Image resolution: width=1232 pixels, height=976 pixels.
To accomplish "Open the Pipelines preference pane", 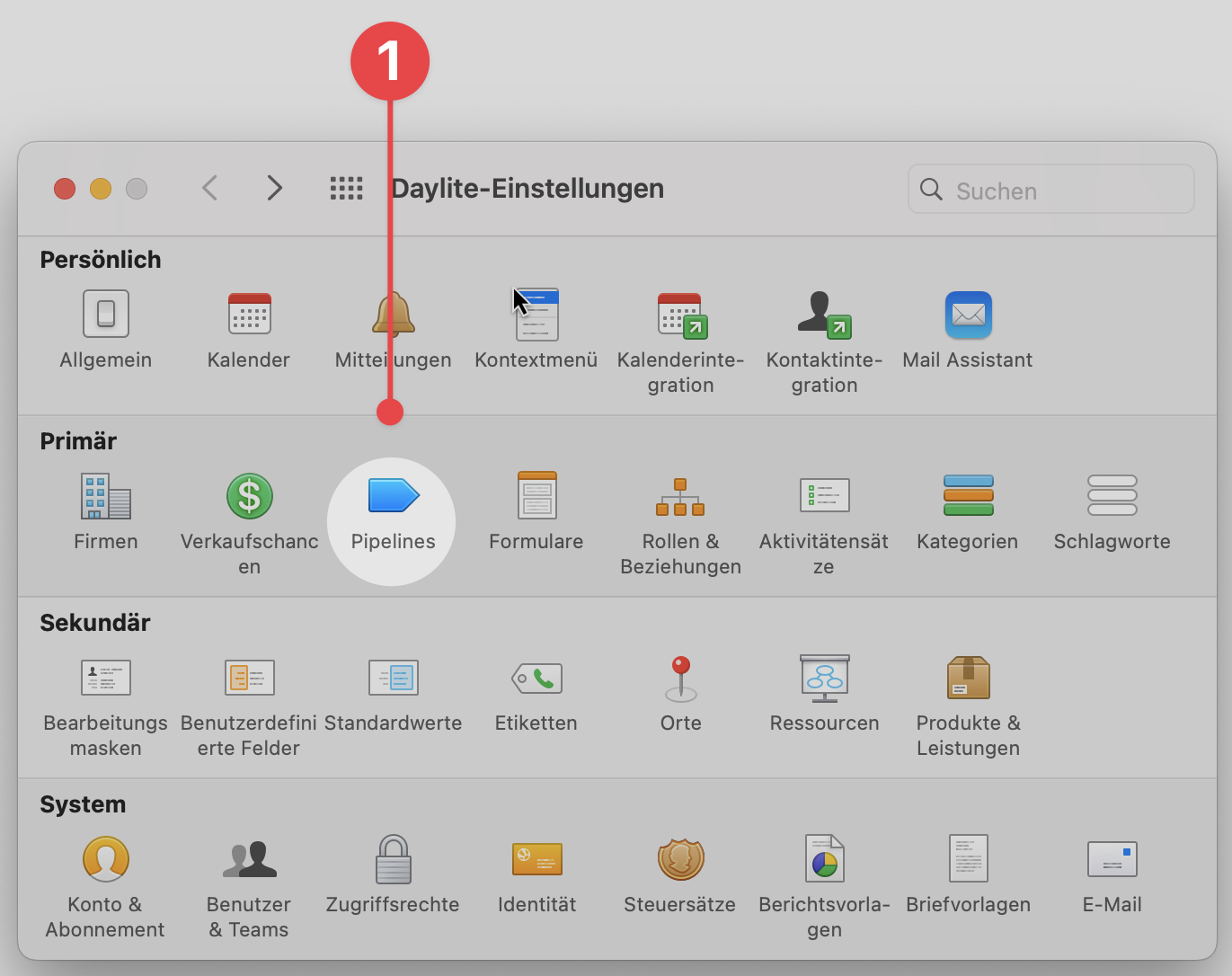I will click(x=393, y=497).
